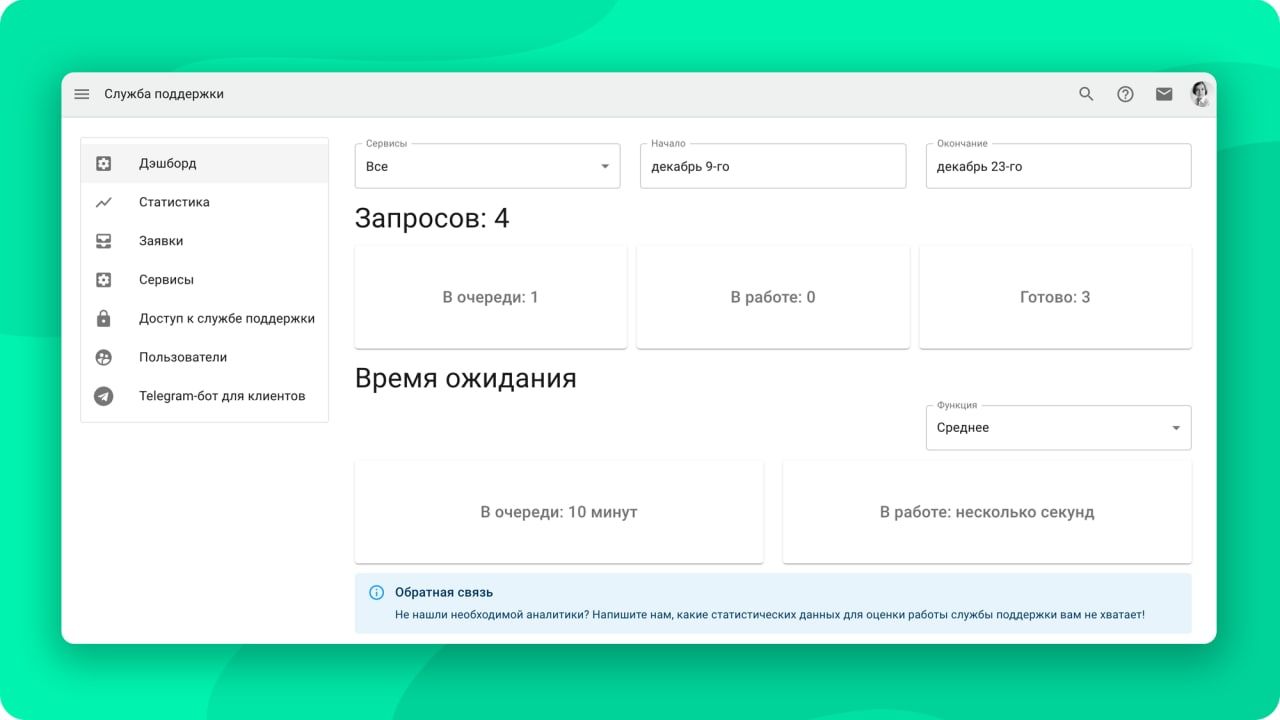
Task: Go to Дэшборд menu item
Action: [x=204, y=163]
